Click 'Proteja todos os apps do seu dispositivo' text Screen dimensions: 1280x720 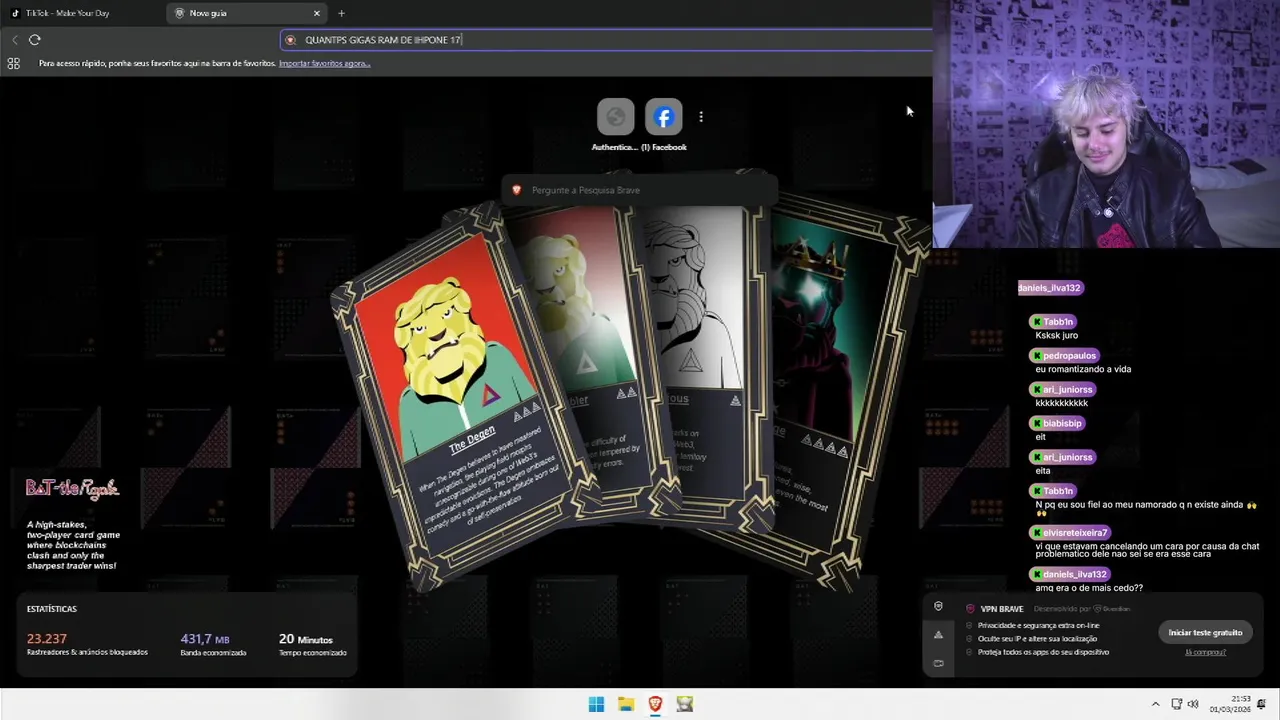[1043, 652]
